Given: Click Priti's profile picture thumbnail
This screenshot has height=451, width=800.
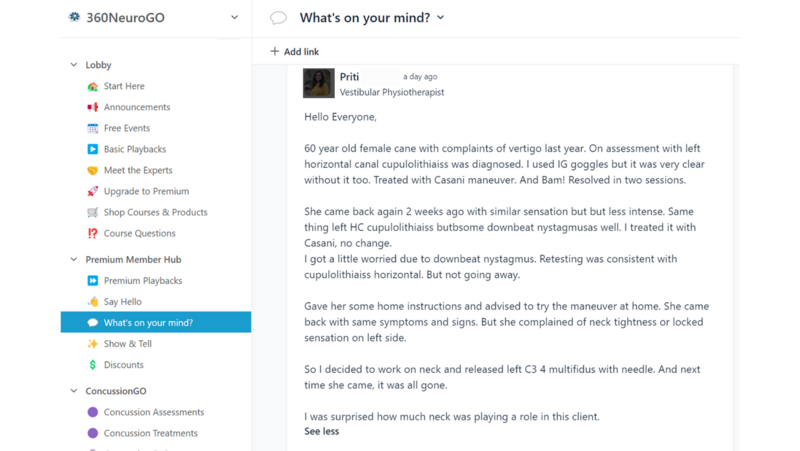Looking at the screenshot, I should (x=319, y=83).
